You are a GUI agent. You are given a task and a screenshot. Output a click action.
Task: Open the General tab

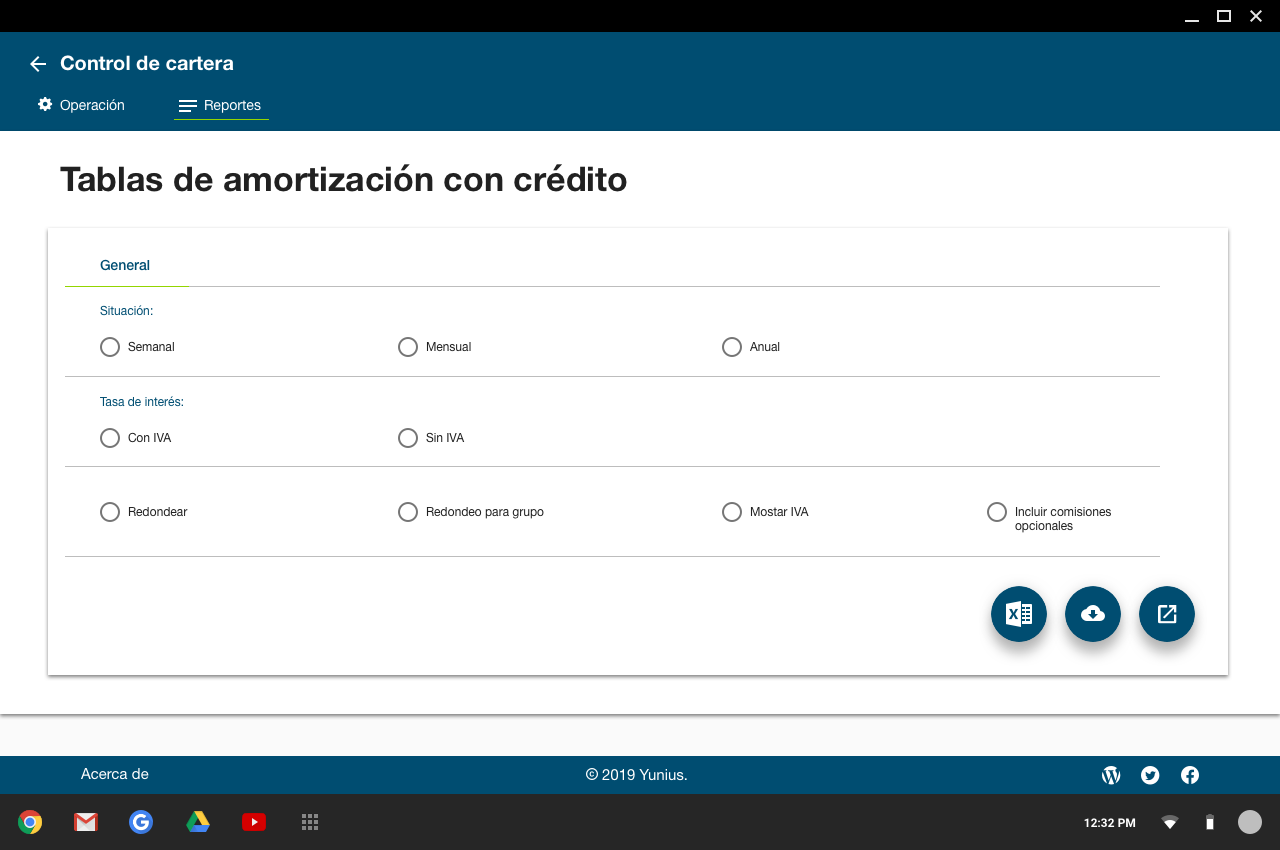pyautogui.click(x=125, y=266)
